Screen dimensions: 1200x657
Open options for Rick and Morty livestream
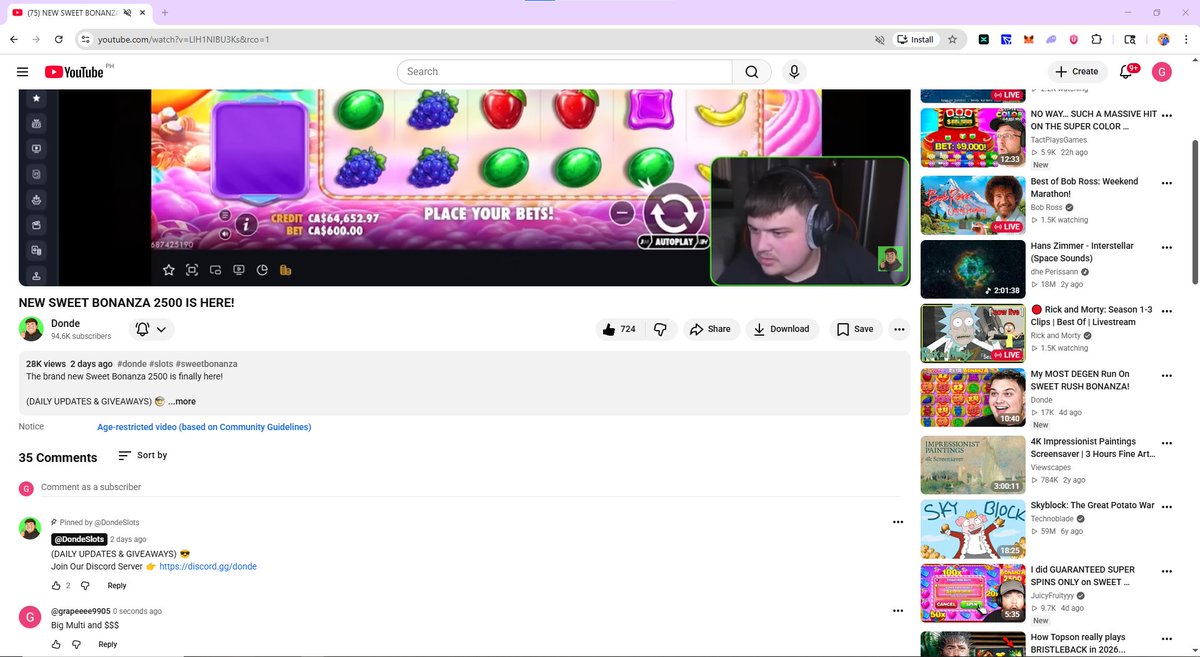pos(1165,312)
